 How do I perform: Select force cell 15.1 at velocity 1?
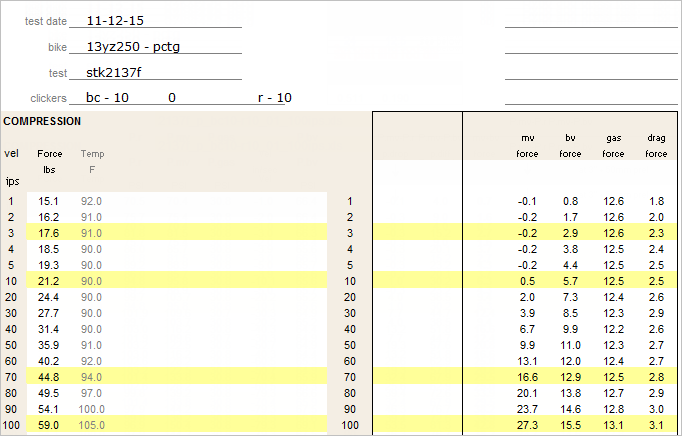coord(49,202)
